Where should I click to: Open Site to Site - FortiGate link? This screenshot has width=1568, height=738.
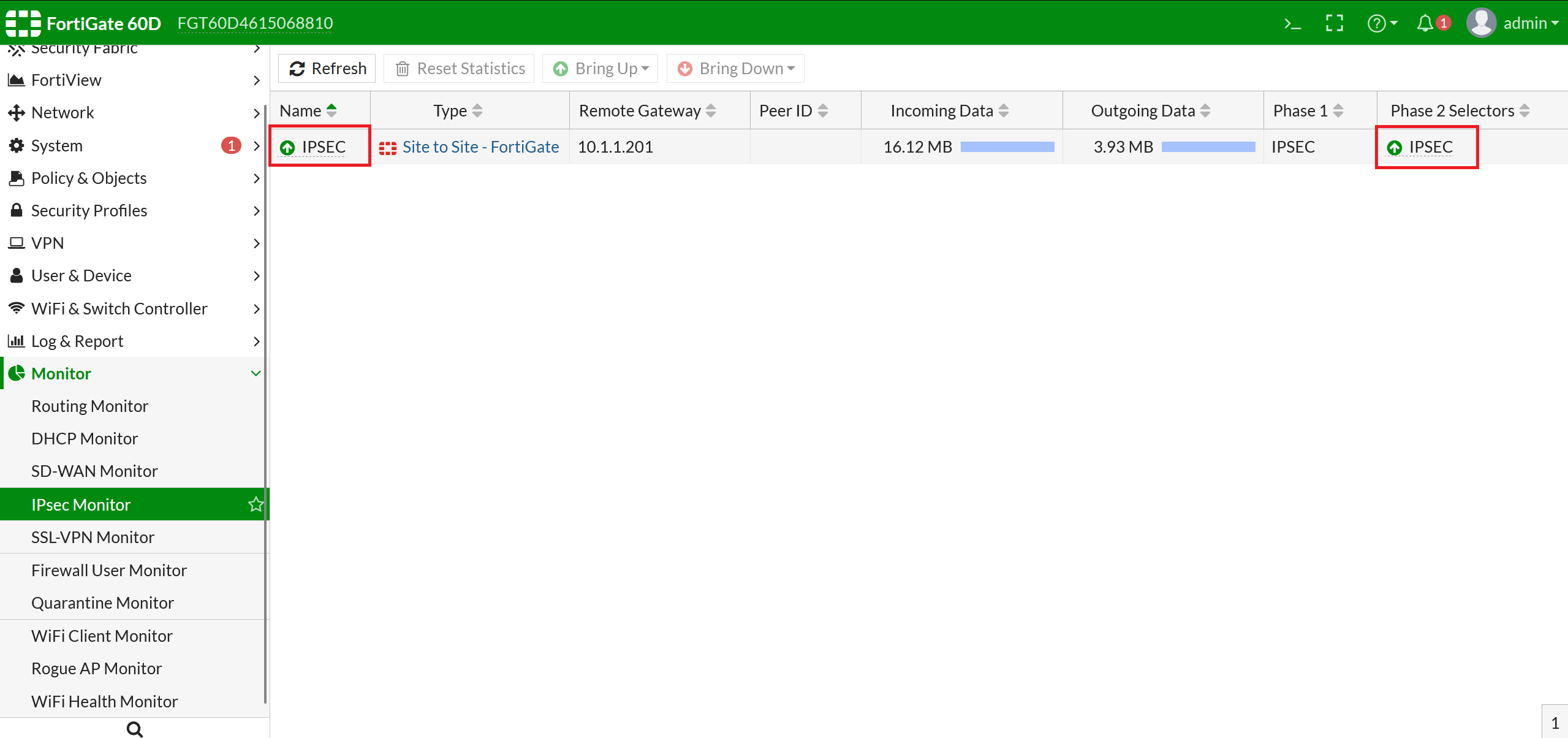coord(480,147)
